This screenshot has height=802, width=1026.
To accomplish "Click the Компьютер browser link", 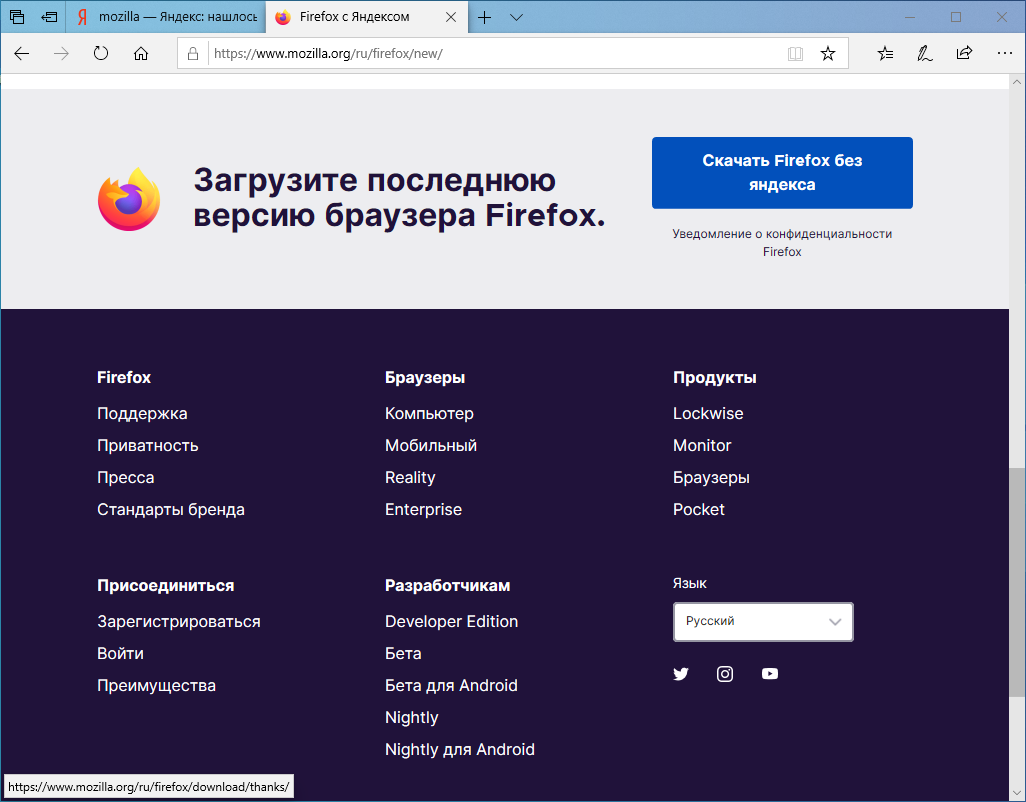I will tap(429, 413).
